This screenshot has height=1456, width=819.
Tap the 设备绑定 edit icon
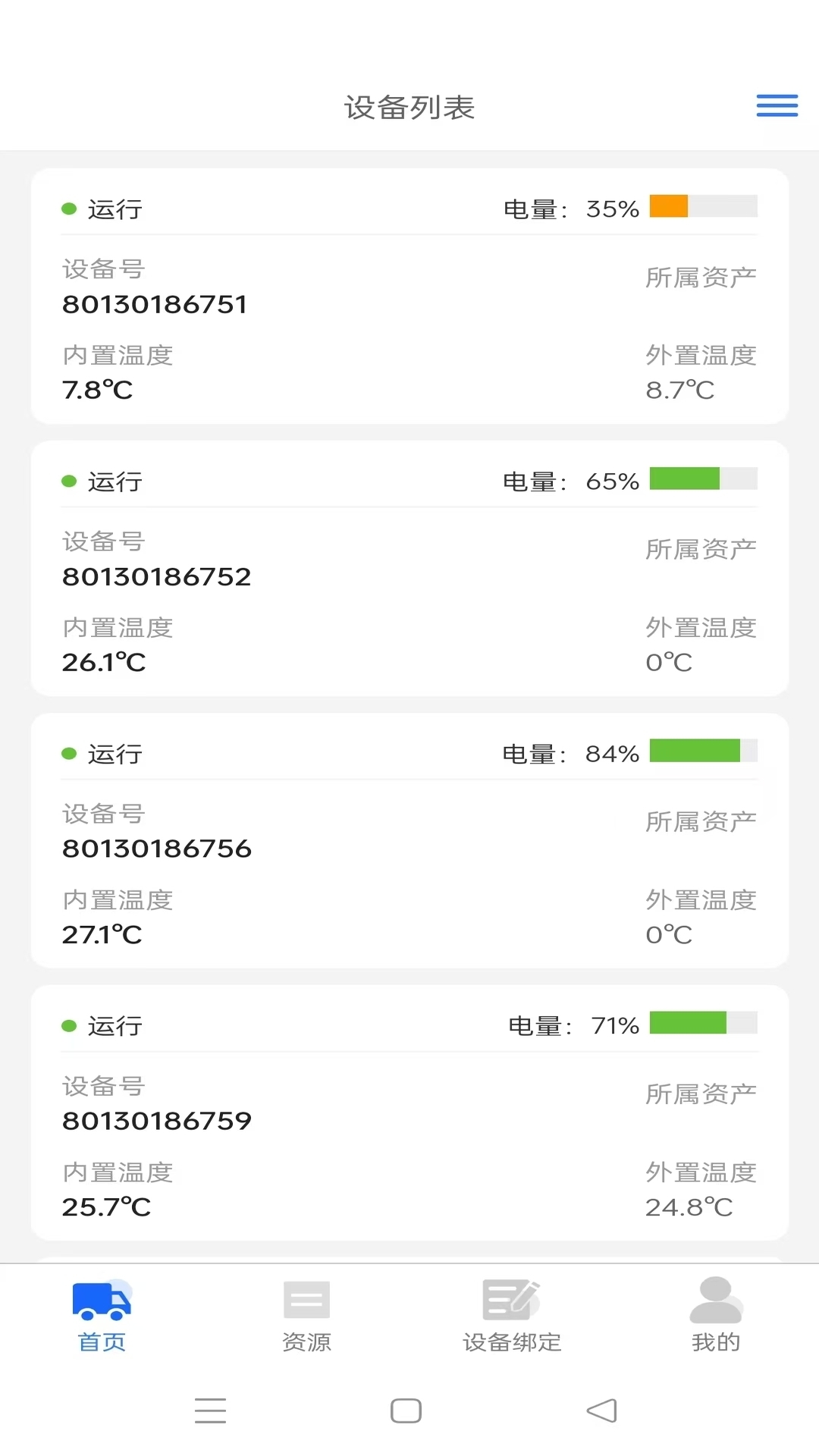pyautogui.click(x=511, y=1300)
